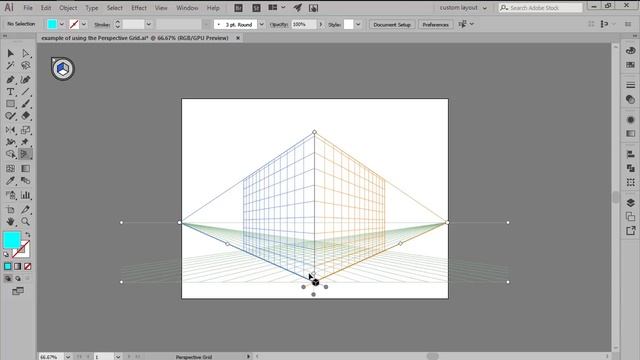The image size is (640, 360).
Task: Select the Eraser tool
Action: click(26, 116)
